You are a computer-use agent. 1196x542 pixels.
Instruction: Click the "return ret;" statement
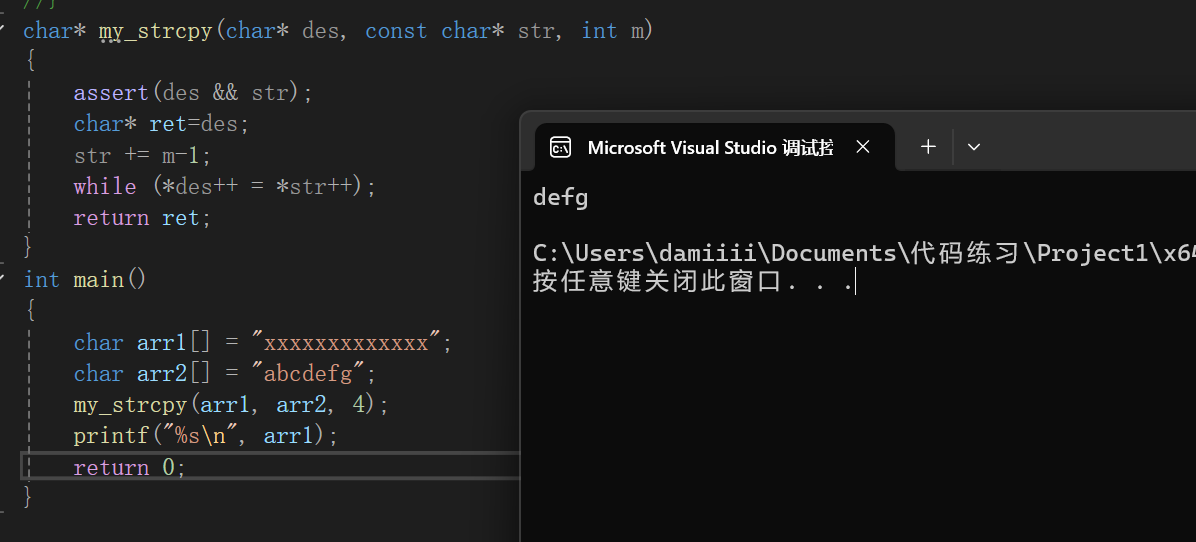tap(142, 218)
